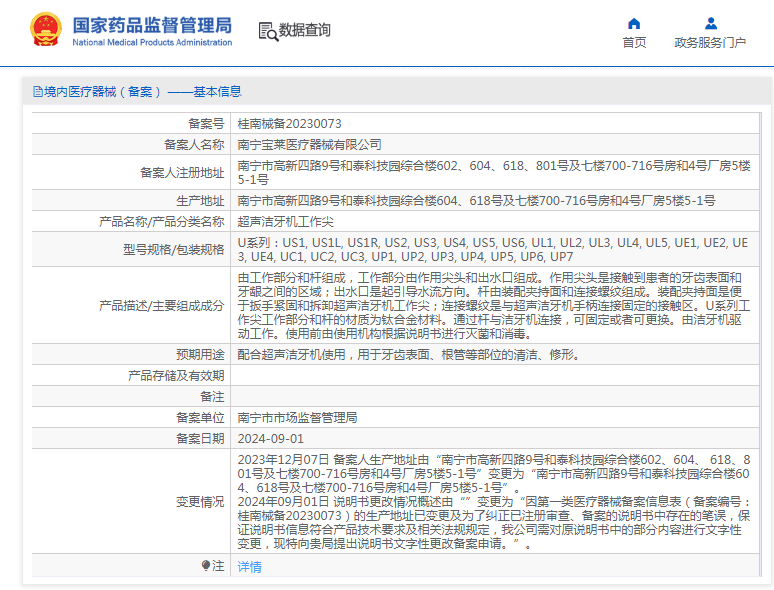Click the 备案人注册地址 row label
This screenshot has width=774, height=590.
tap(182, 172)
